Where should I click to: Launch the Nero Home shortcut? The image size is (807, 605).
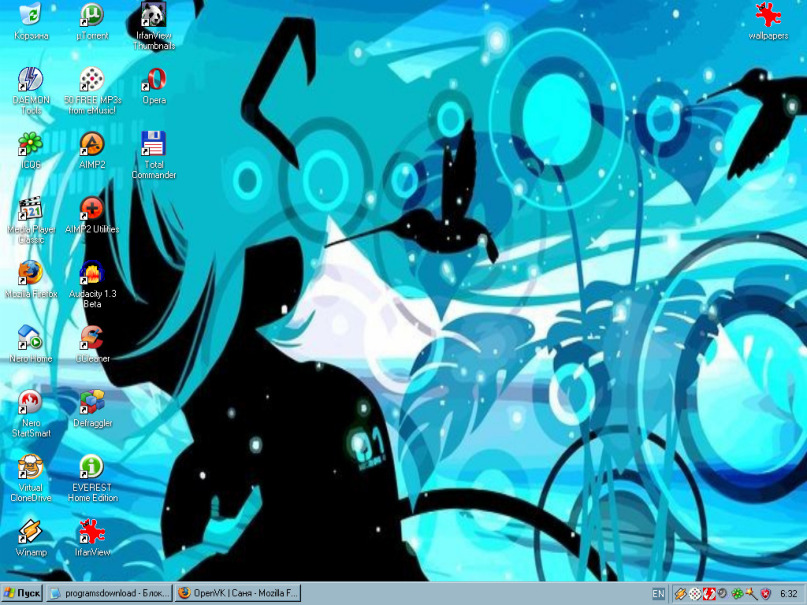tap(31, 344)
